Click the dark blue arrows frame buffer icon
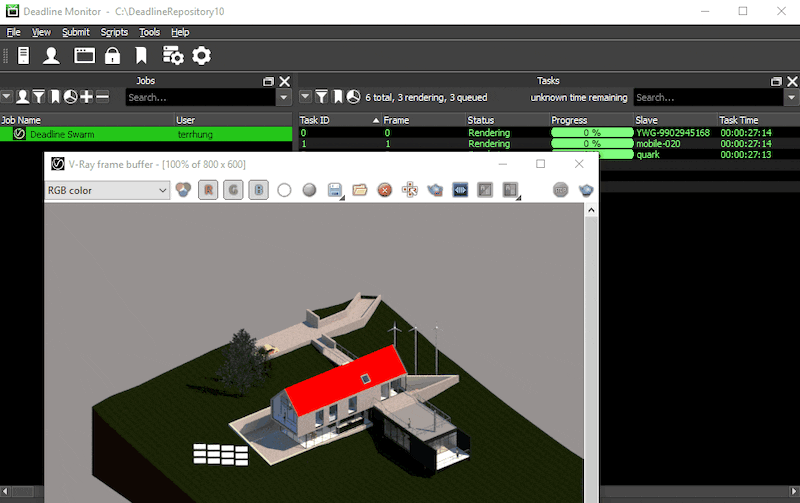 click(x=460, y=190)
